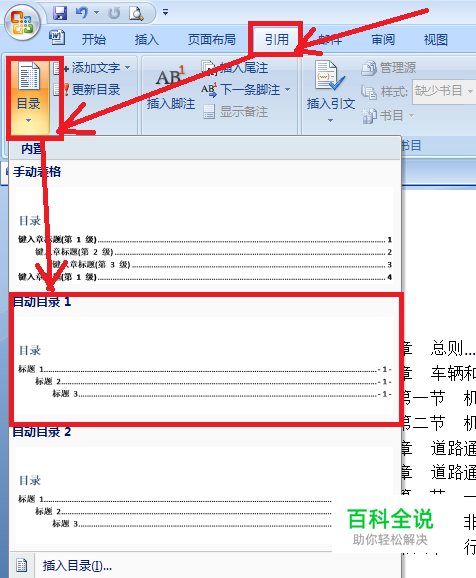Click the icon beside 插入目录(I)...
This screenshot has height=578, width=476.
pos(22,565)
